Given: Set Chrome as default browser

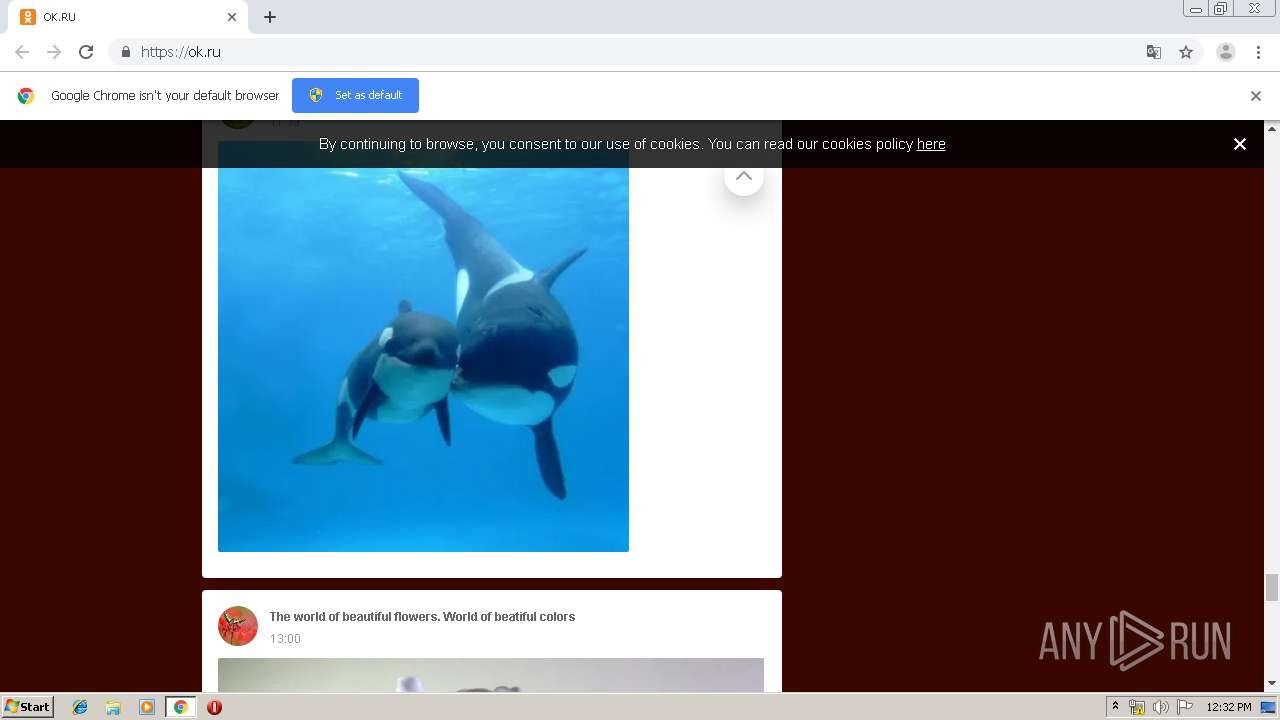Looking at the screenshot, I should coord(355,95).
